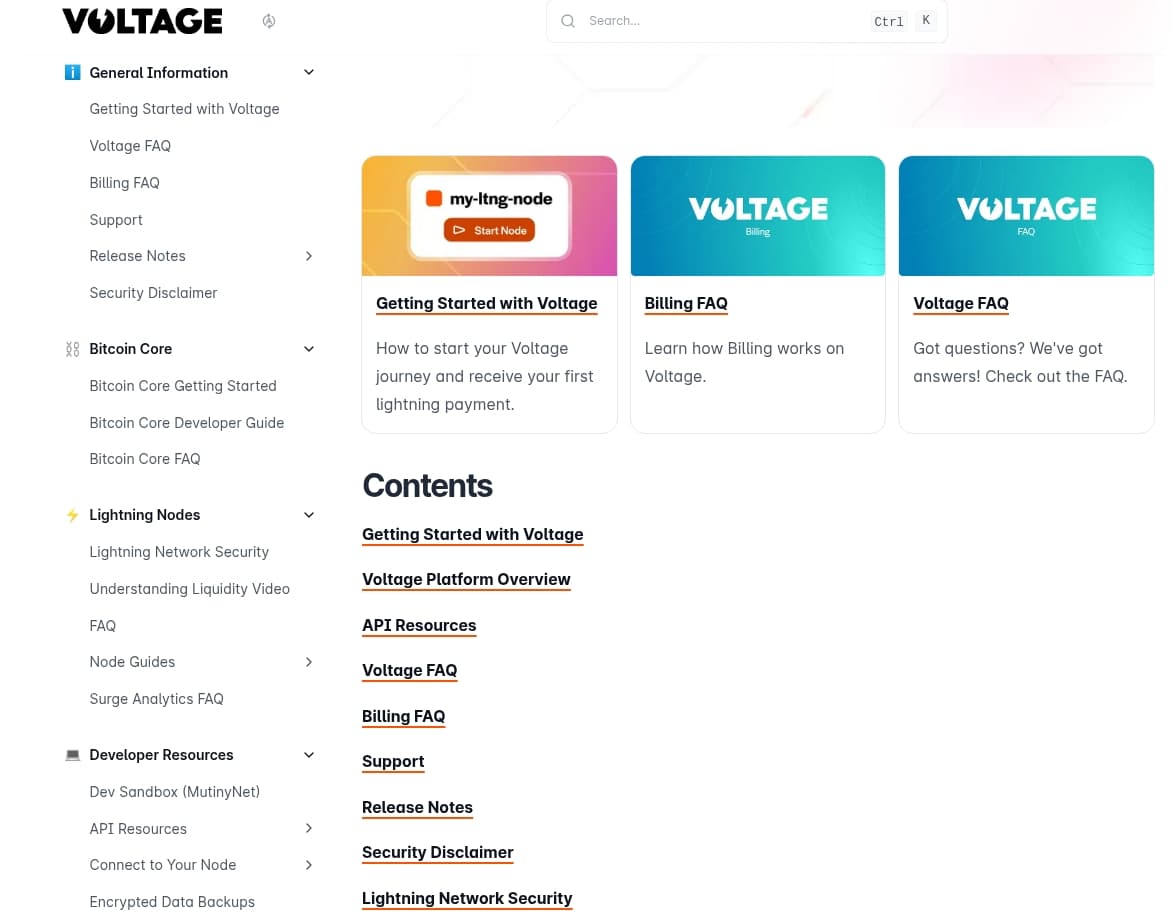Click the chain icon next to Bitcoin Core
Viewport: 1172px width, 917px height.
click(x=72, y=349)
